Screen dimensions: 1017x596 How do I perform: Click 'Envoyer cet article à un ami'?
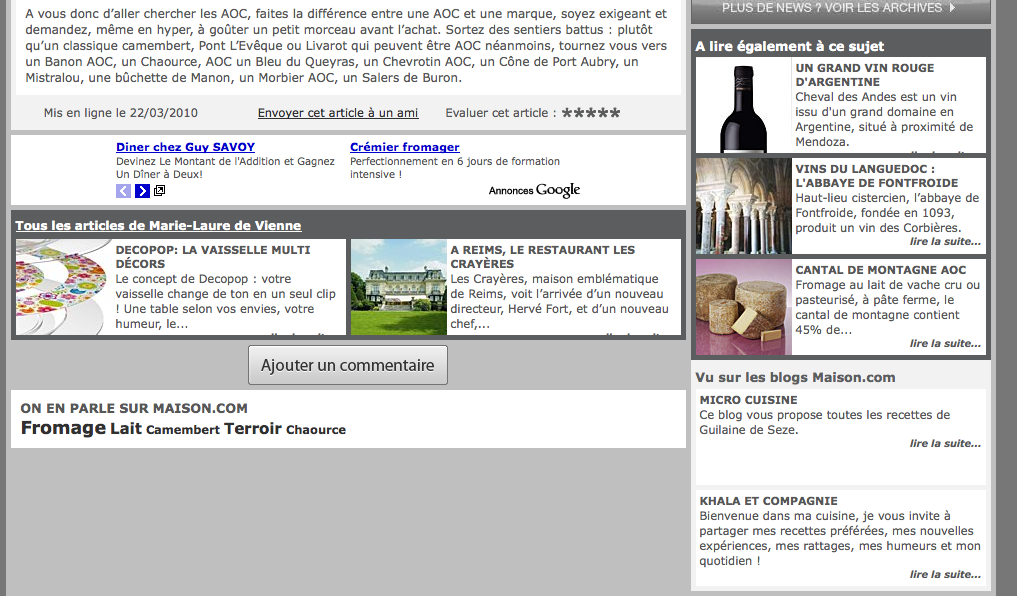(x=338, y=113)
